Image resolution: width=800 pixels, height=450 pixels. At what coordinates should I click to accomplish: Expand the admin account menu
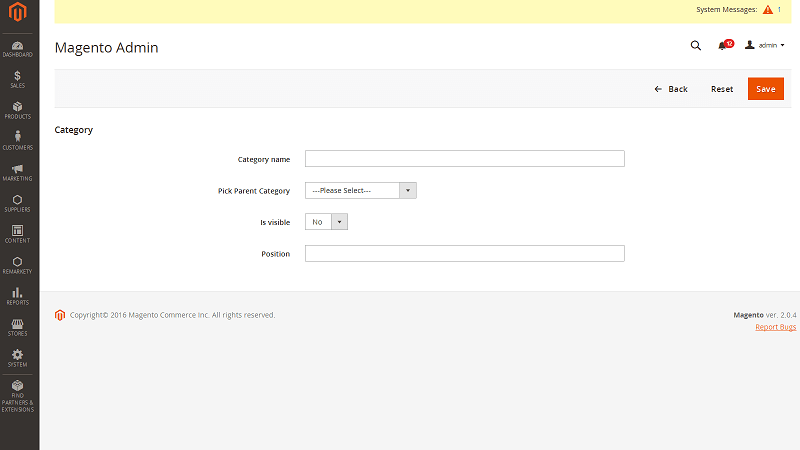pyautogui.click(x=765, y=46)
